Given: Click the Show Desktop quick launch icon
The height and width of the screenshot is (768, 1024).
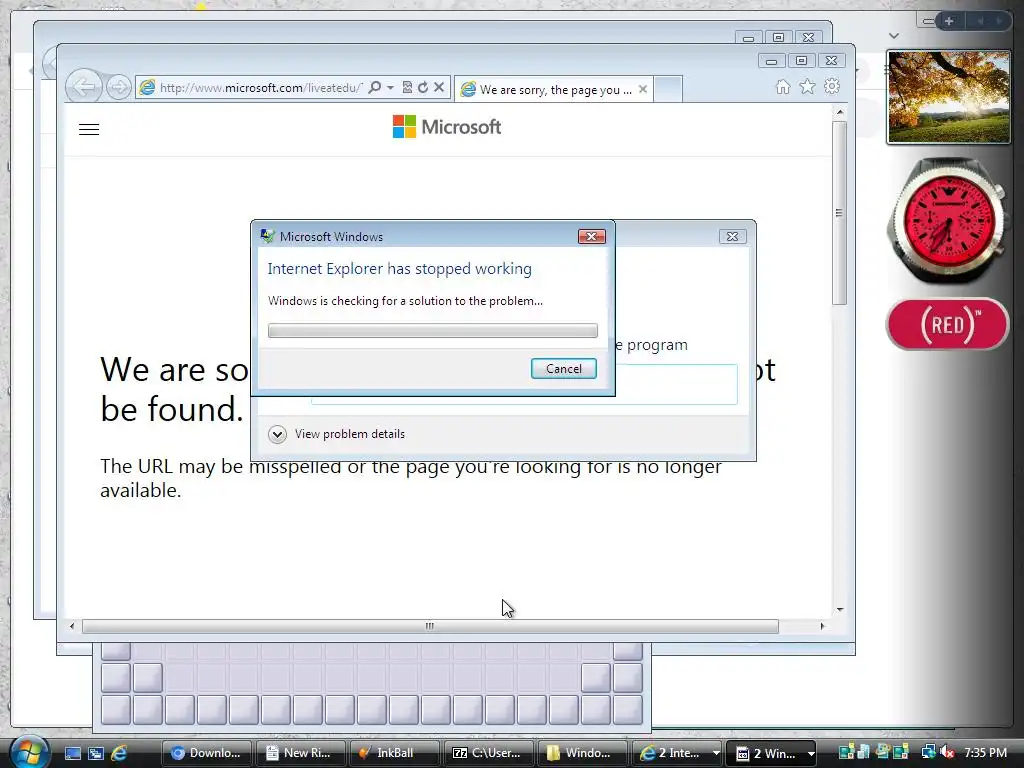Looking at the screenshot, I should click(x=72, y=753).
